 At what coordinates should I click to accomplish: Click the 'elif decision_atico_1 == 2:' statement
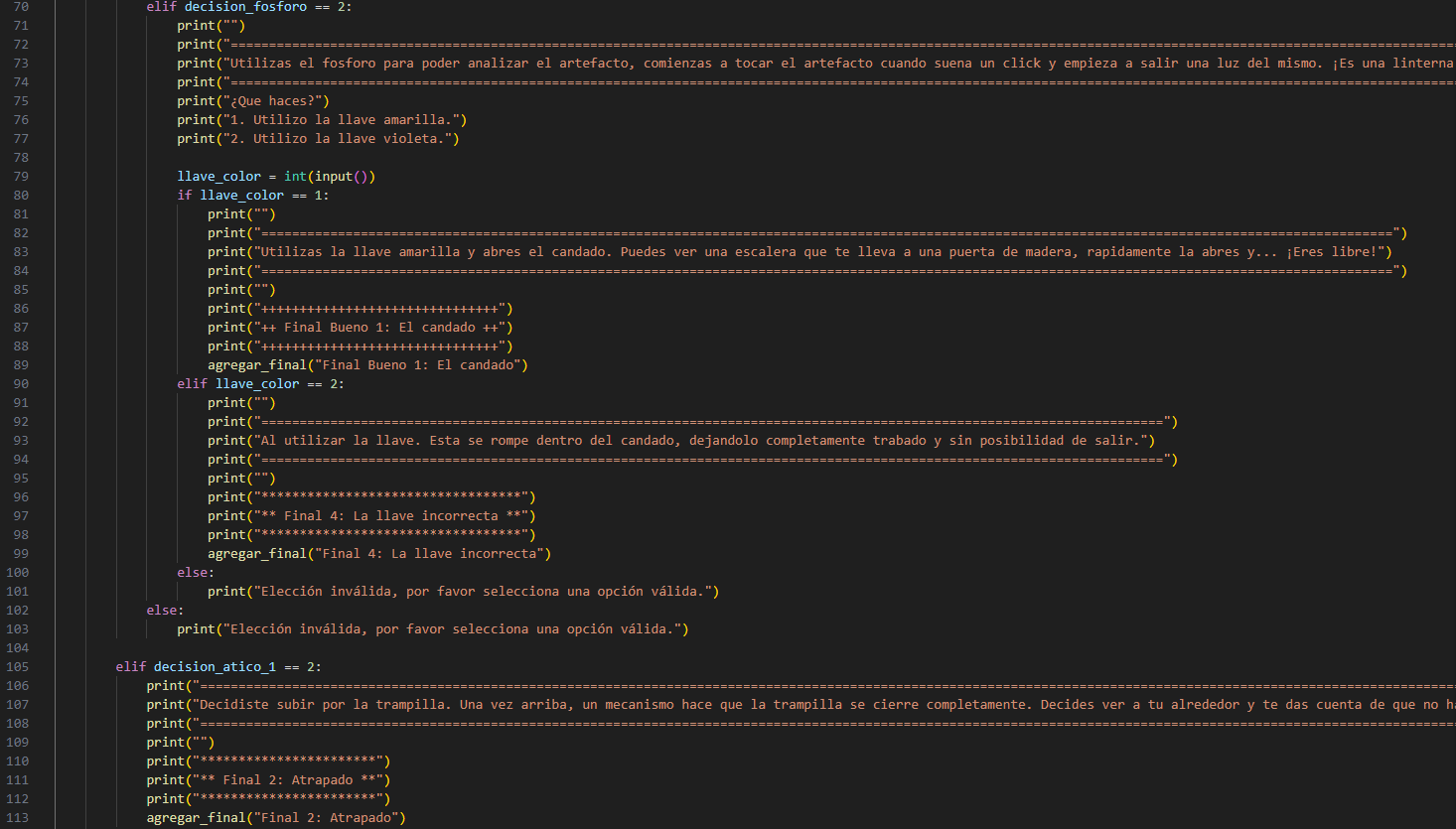(x=218, y=667)
